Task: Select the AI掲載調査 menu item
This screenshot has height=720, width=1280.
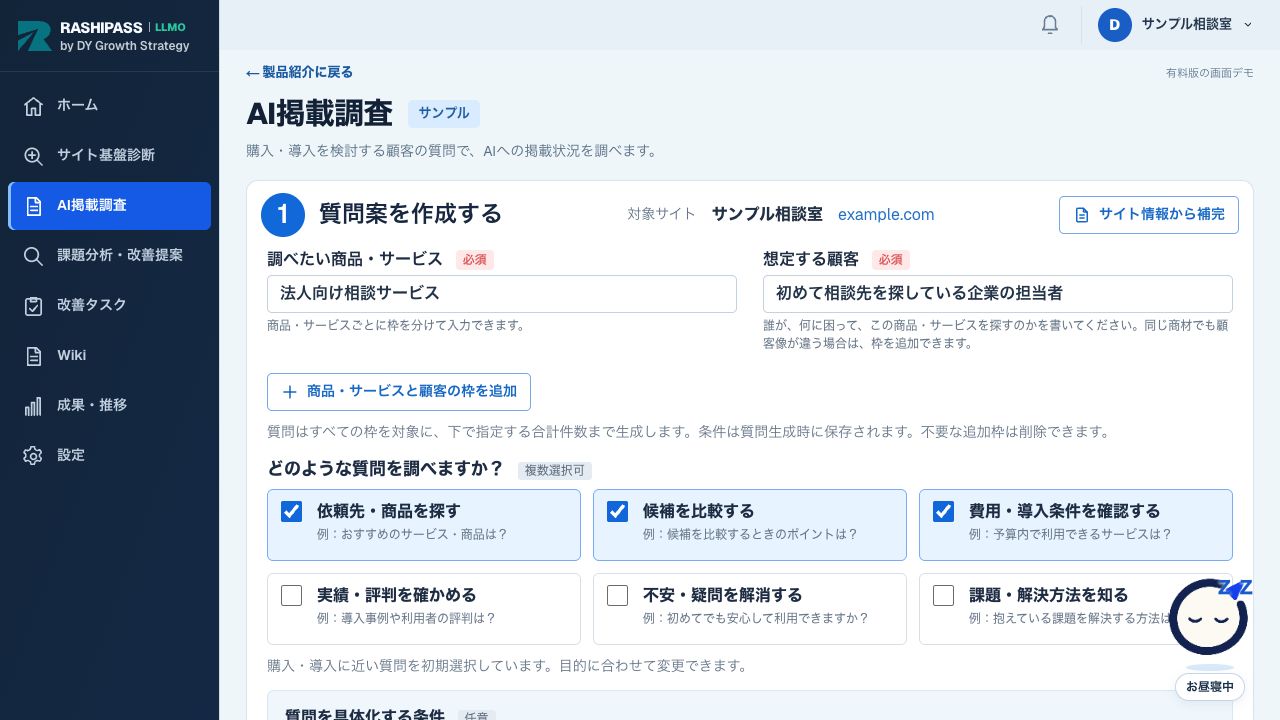Action: click(109, 206)
